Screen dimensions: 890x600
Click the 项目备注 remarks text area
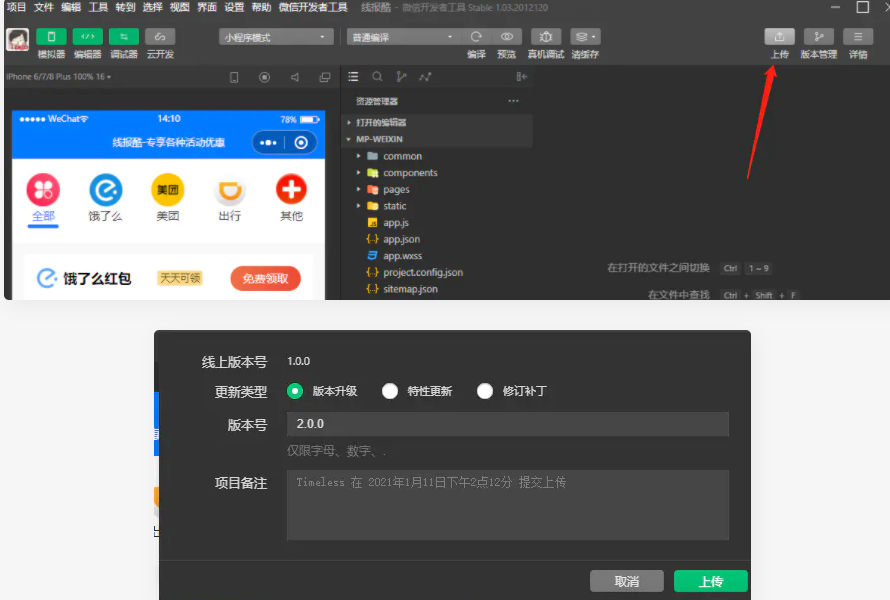[507, 505]
